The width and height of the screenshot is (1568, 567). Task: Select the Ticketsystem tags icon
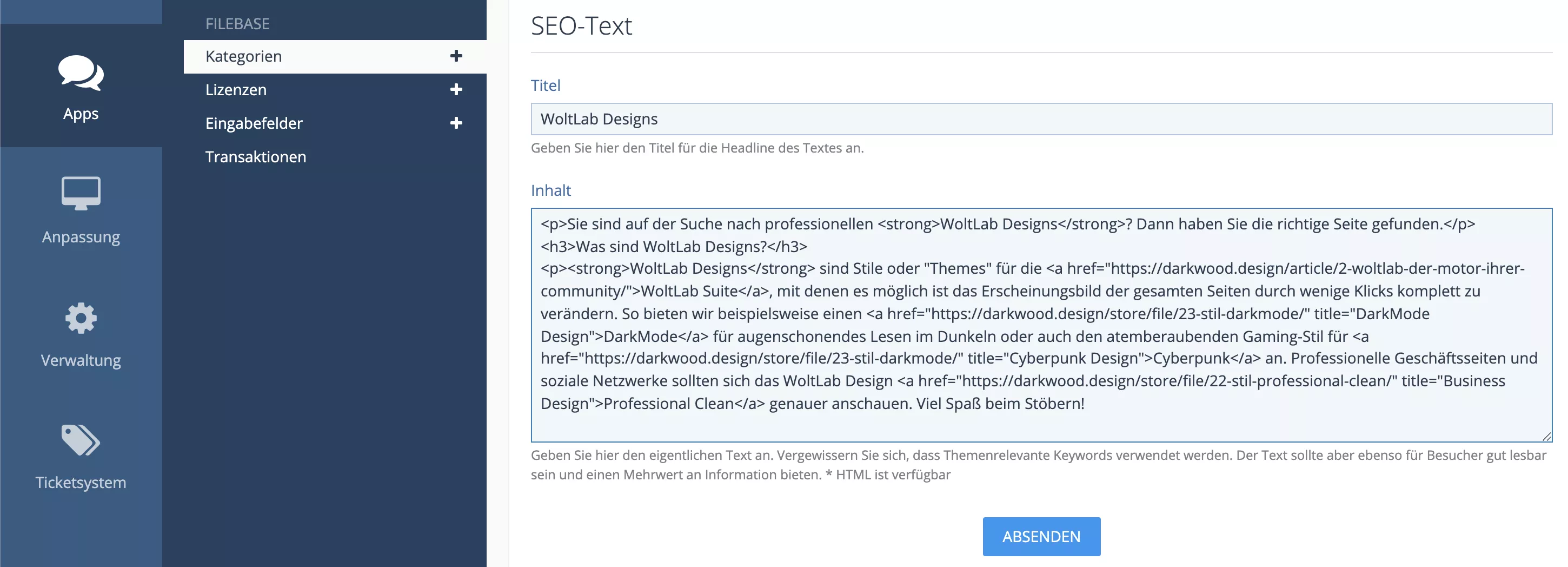pos(81,440)
